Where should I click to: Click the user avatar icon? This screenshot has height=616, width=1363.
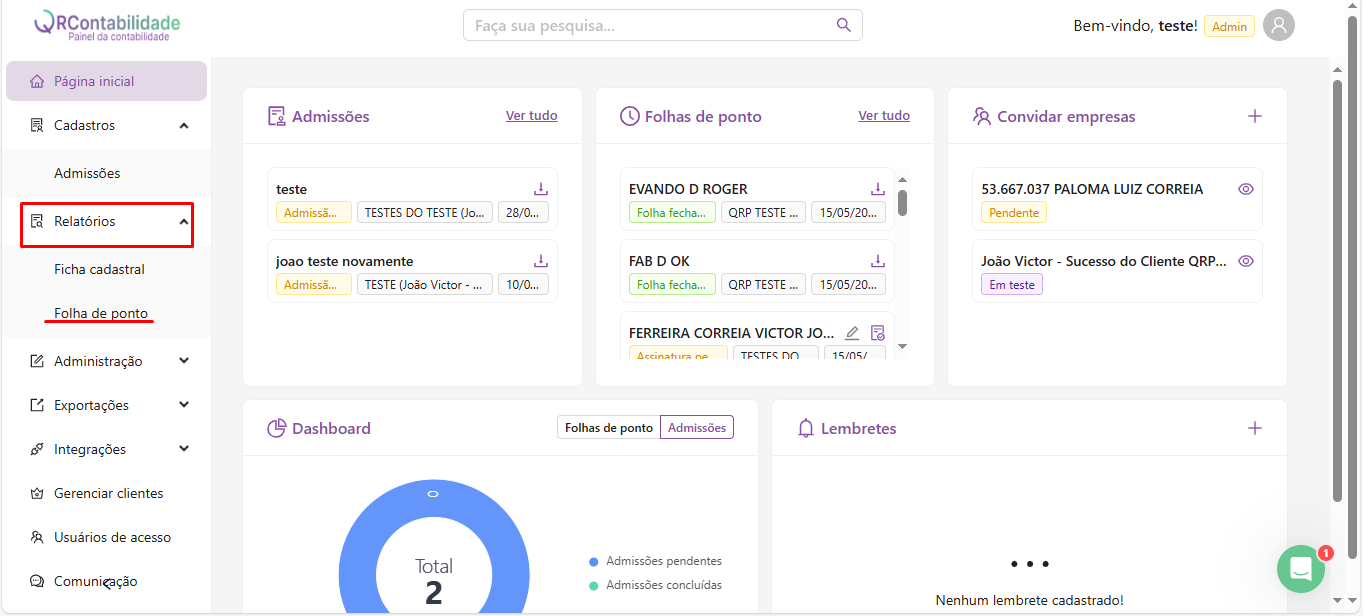(1278, 26)
